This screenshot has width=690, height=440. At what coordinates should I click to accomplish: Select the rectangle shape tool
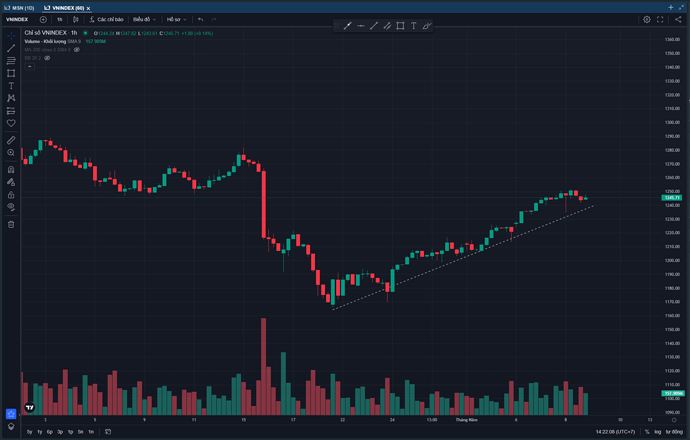point(11,73)
